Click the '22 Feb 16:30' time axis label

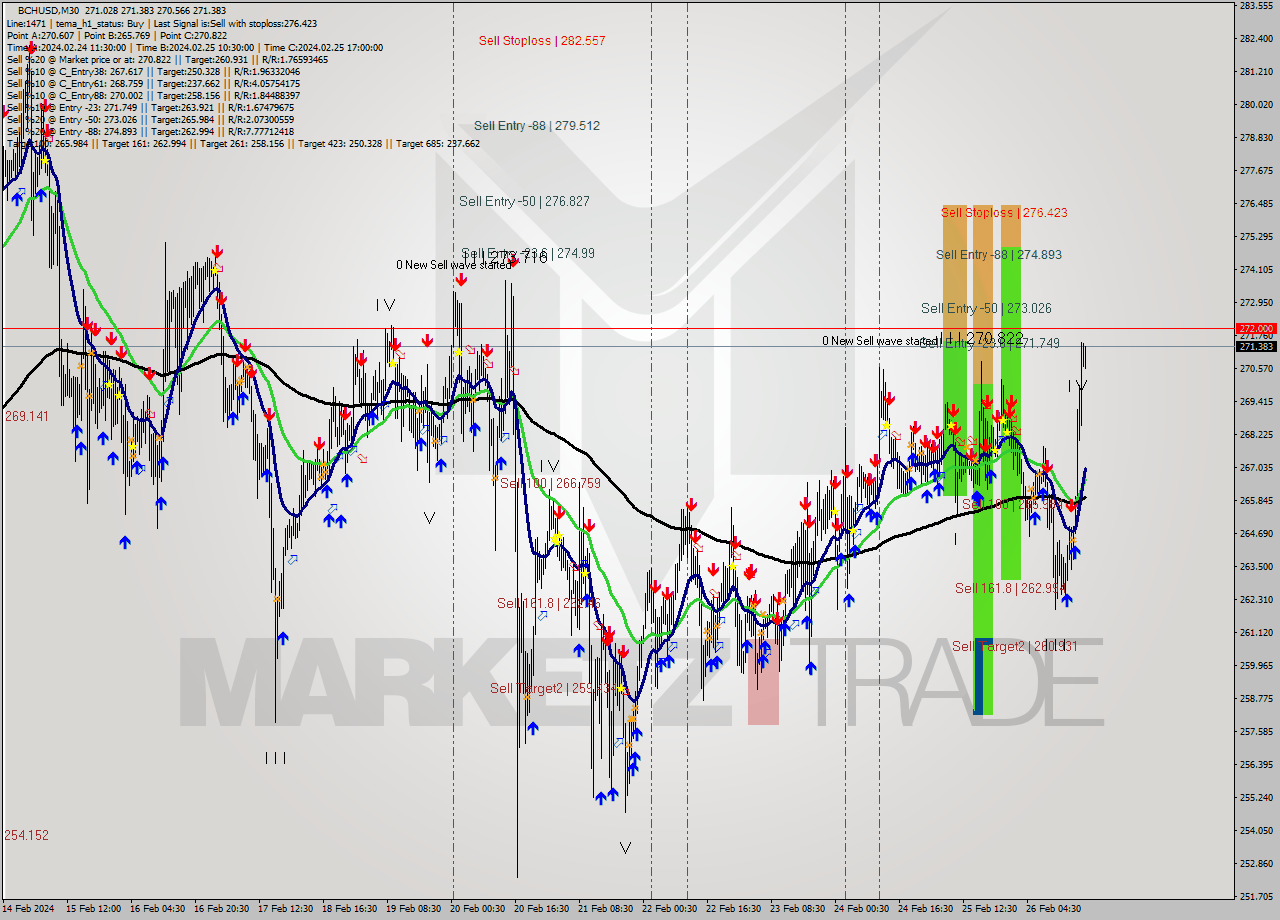coord(734,909)
